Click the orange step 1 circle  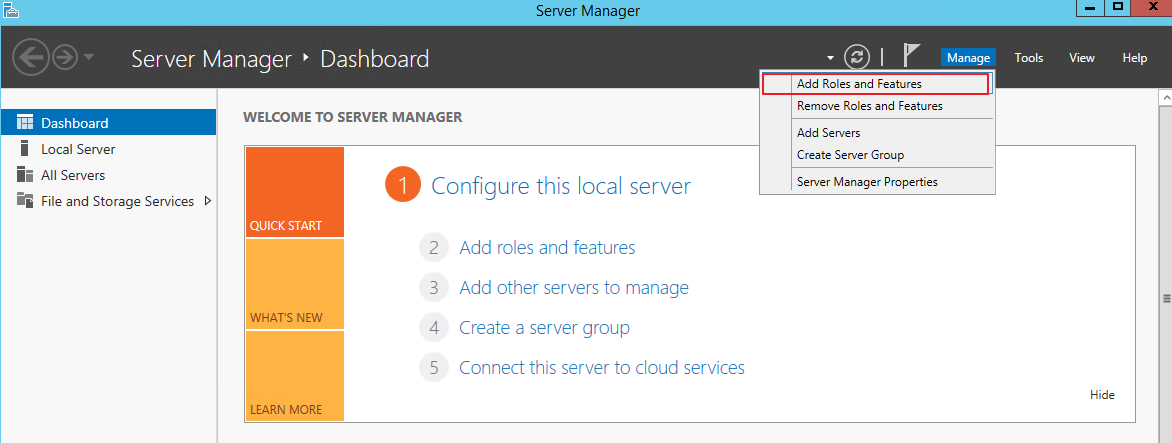point(403,185)
